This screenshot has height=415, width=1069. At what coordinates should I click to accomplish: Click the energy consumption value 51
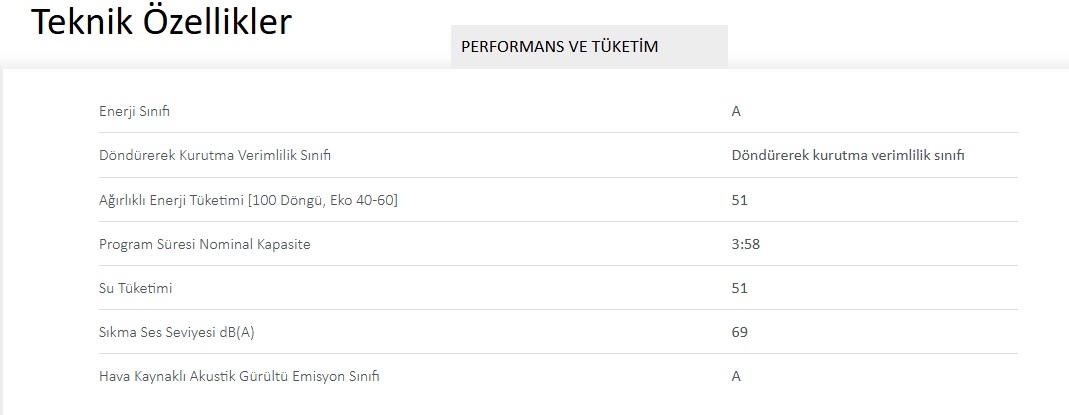pyautogui.click(x=740, y=200)
